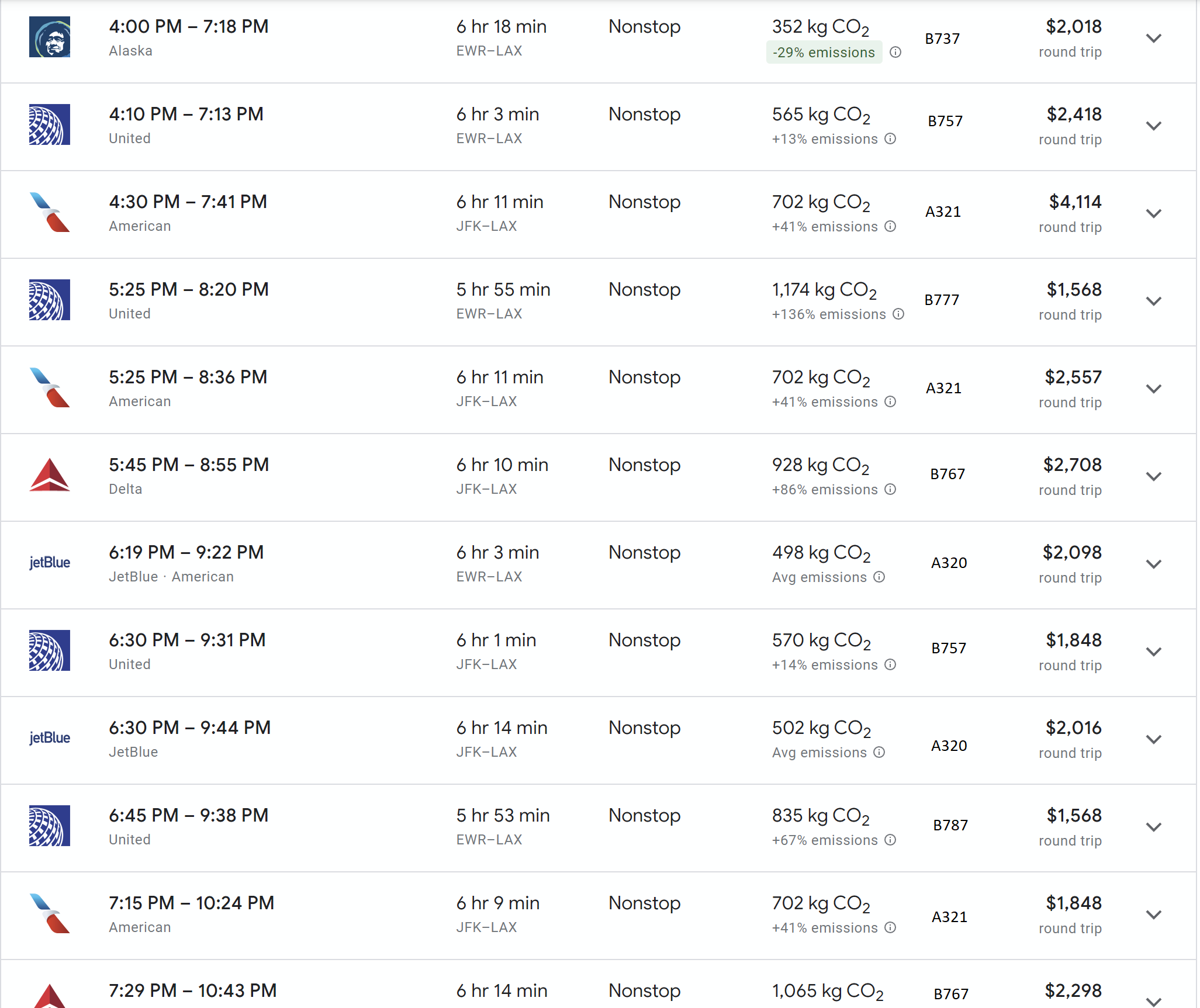The image size is (1200, 1008).
Task: Expand the 4:00 PM Alaska flight details
Action: [x=1153, y=39]
